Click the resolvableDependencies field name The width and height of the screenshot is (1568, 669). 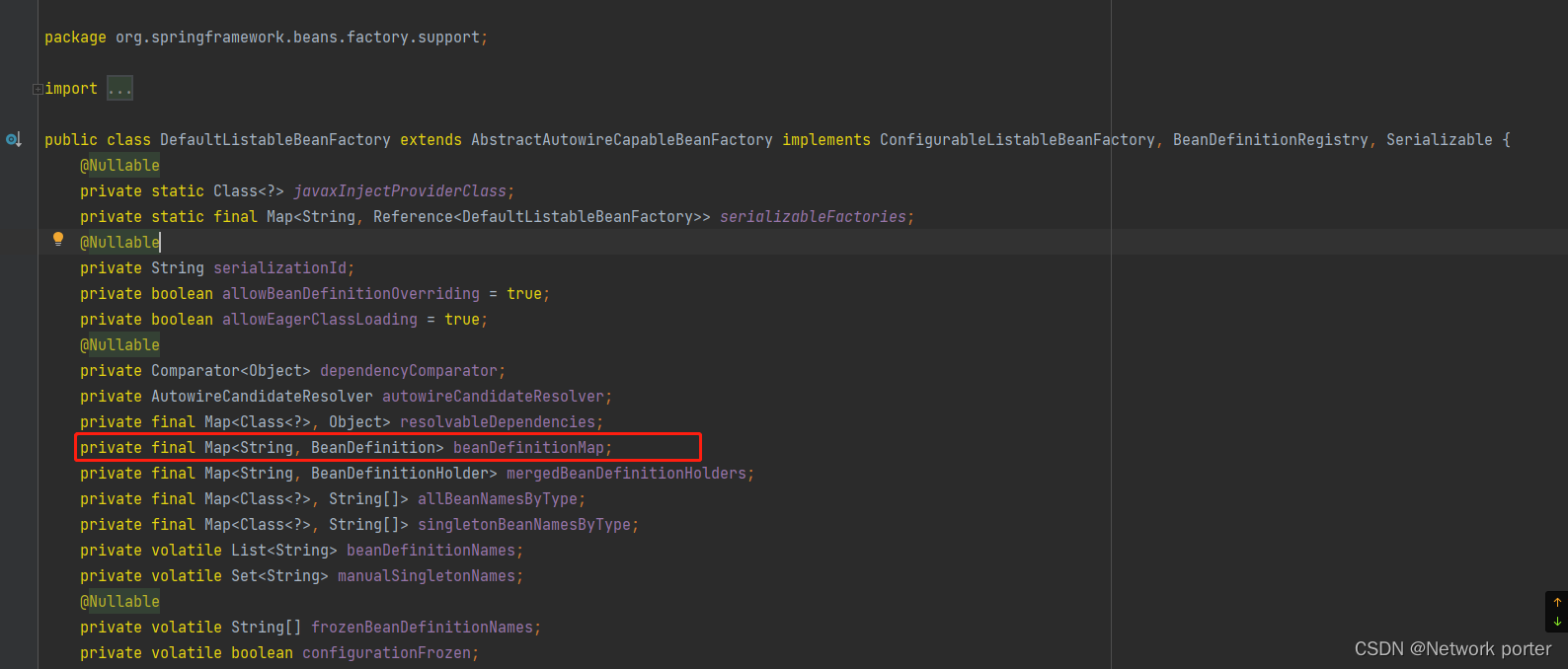tap(498, 422)
